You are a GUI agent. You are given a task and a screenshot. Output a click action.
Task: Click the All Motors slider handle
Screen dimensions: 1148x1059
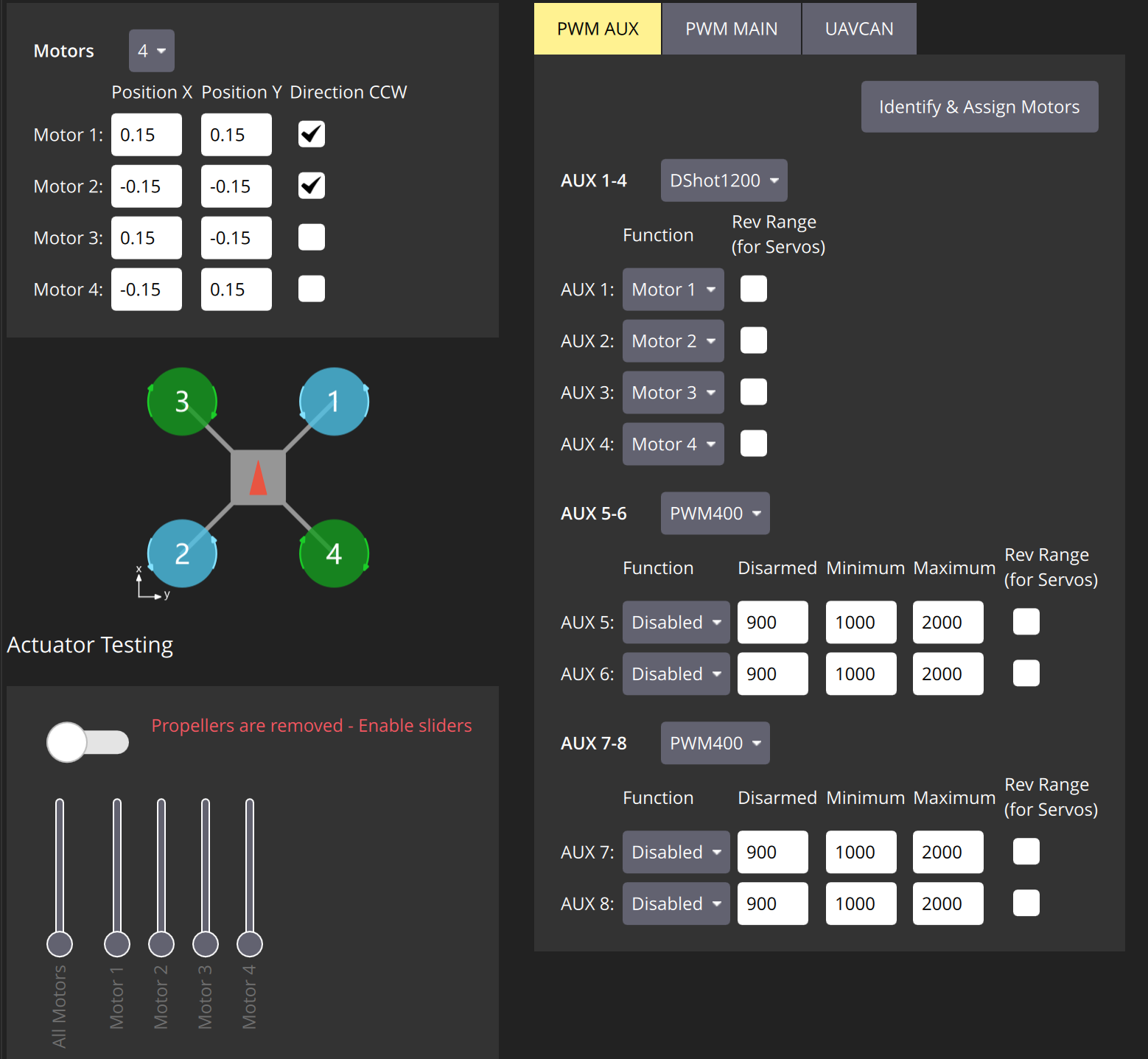[60, 944]
